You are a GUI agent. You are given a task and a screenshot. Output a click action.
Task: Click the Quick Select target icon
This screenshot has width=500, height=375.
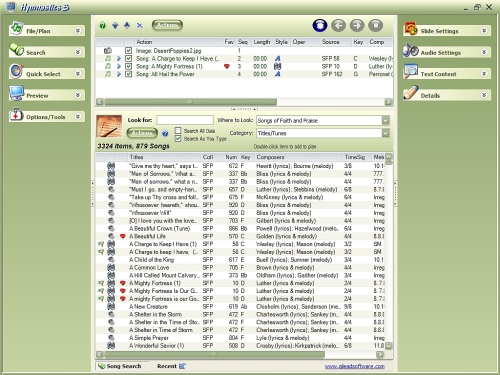(x=16, y=71)
